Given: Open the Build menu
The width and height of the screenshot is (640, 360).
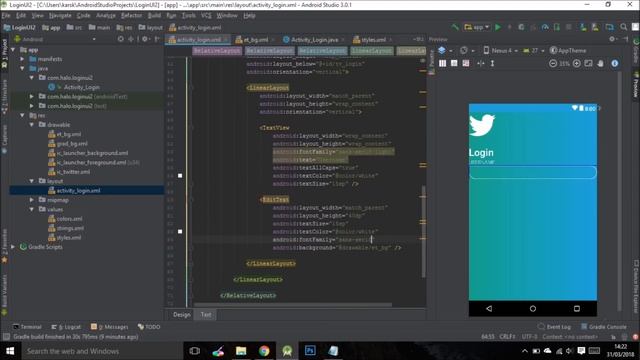Looking at the screenshot, I should [154, 16].
